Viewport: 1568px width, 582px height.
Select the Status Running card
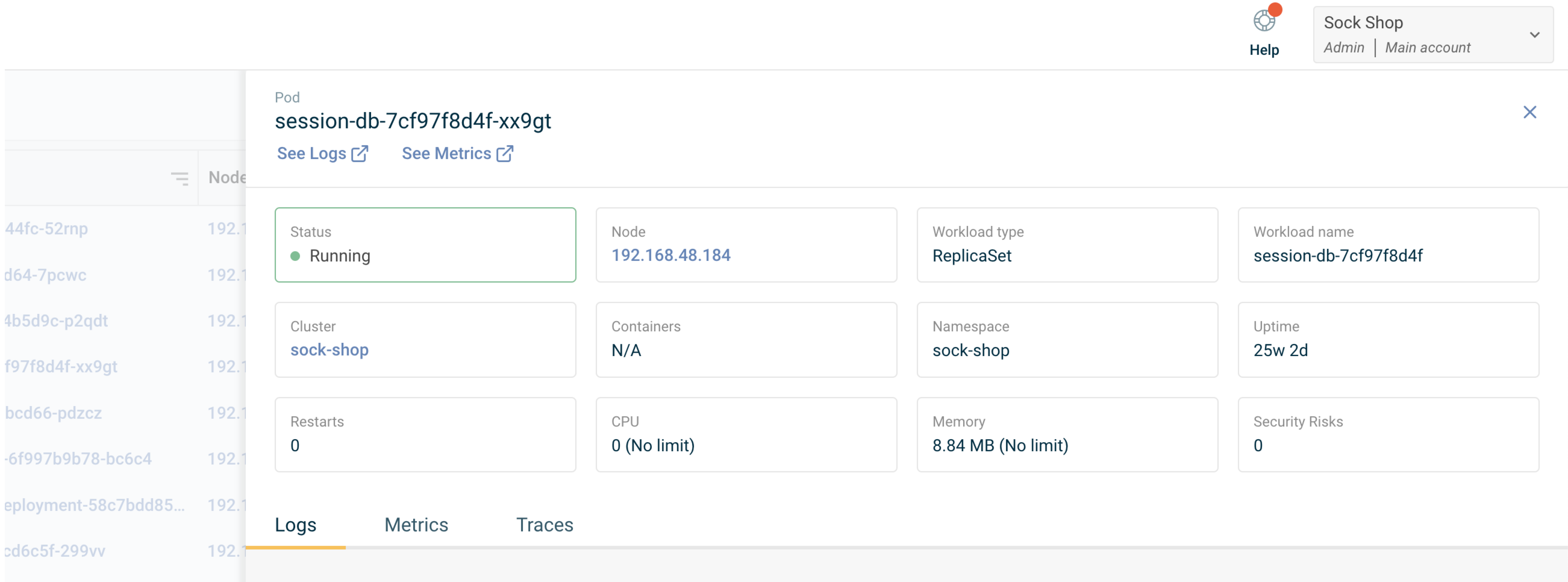(425, 245)
